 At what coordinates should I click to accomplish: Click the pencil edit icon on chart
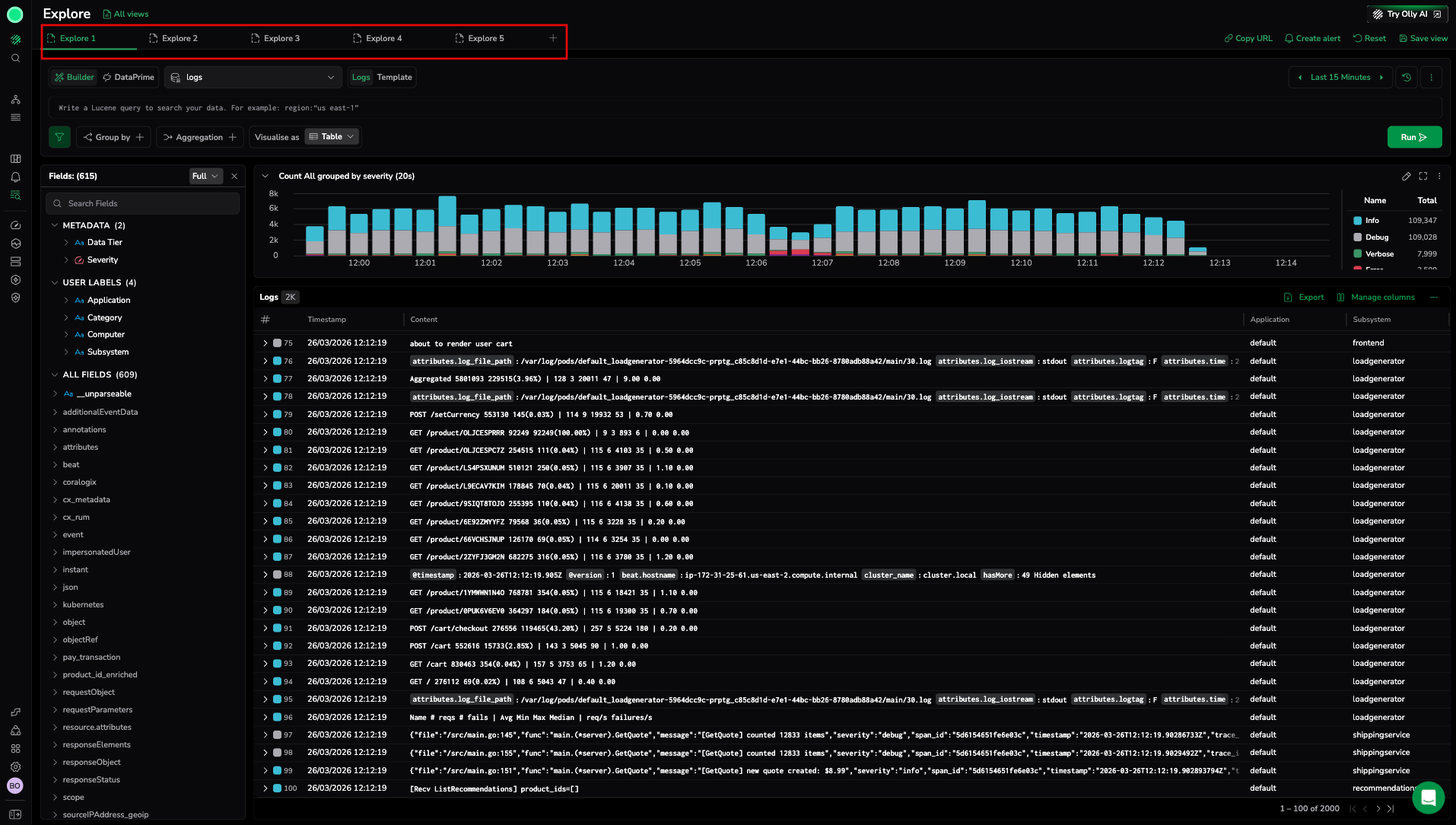pyautogui.click(x=1406, y=177)
